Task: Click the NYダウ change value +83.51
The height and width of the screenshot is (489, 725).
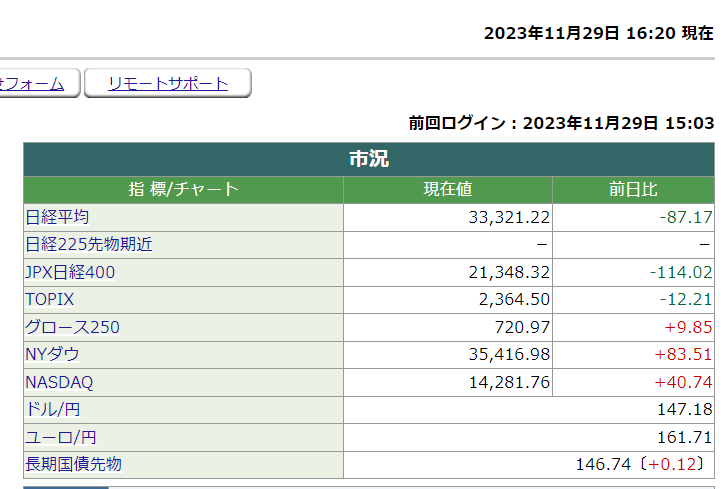Action: 681,354
